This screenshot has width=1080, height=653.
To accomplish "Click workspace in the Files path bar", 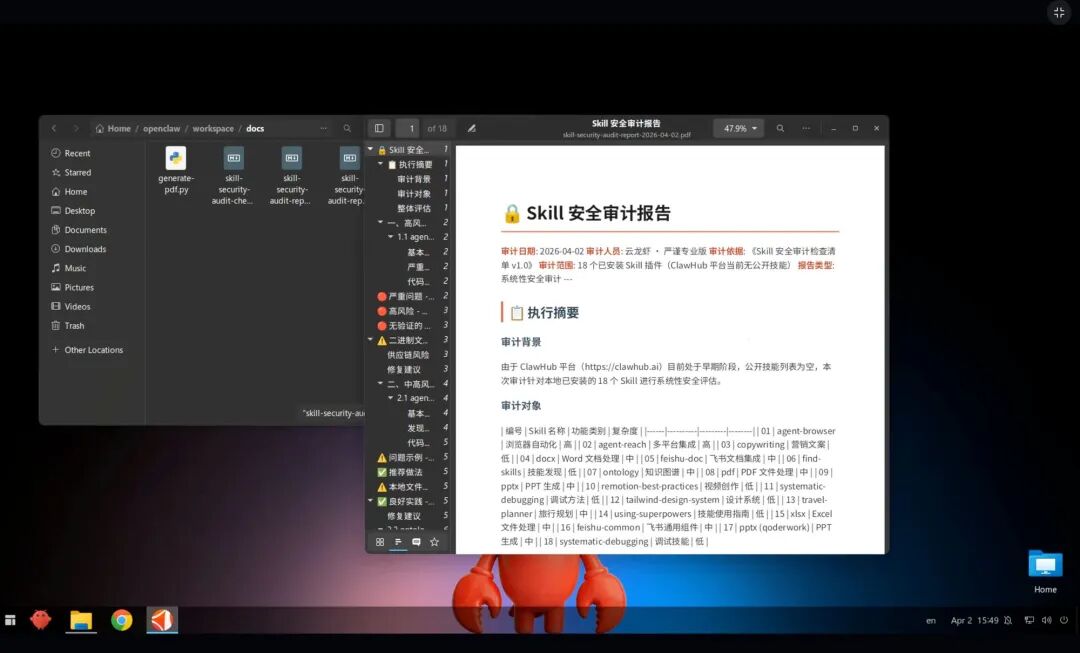I will [x=213, y=128].
